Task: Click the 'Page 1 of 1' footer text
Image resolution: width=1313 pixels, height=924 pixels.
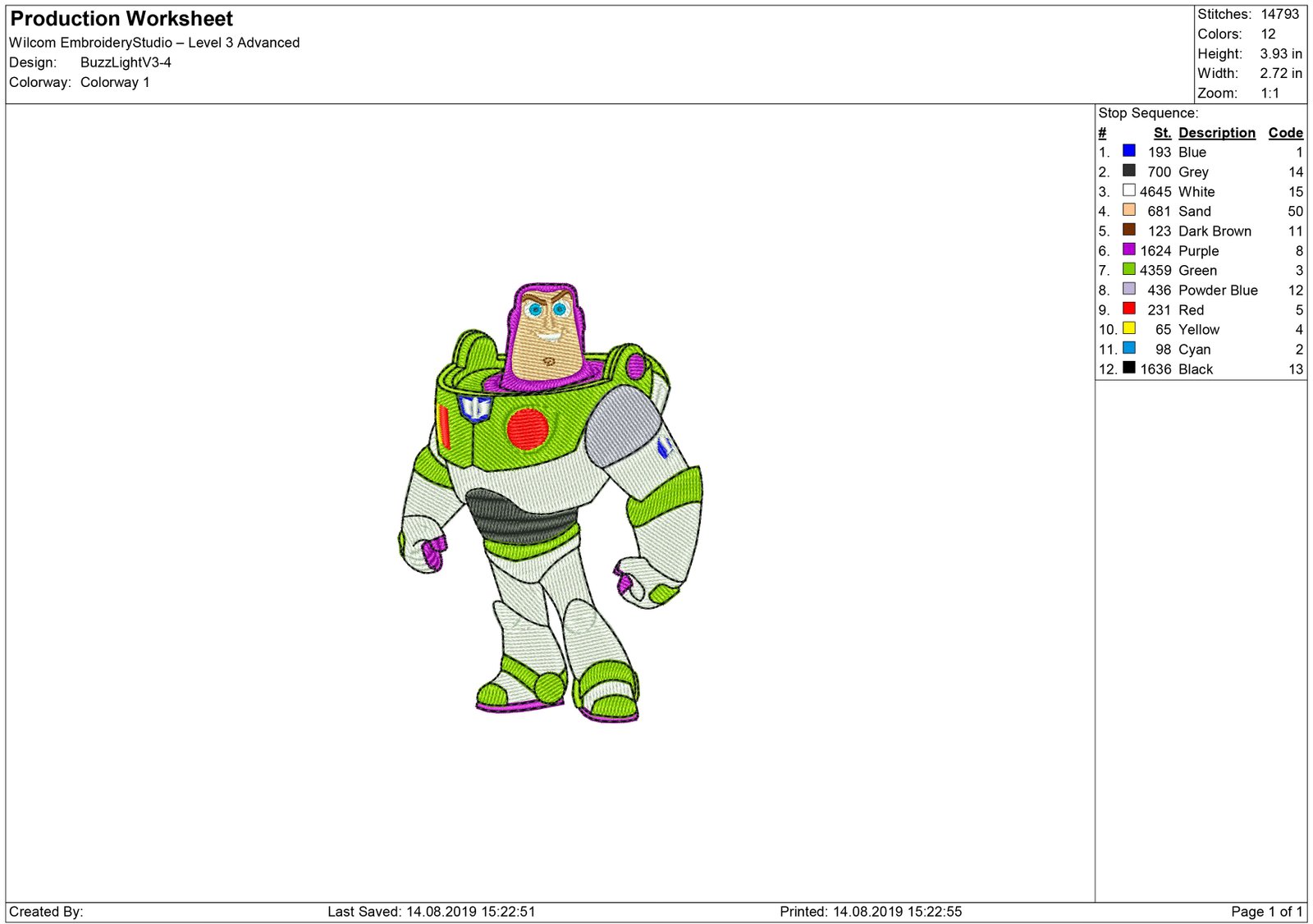Action: (1267, 912)
